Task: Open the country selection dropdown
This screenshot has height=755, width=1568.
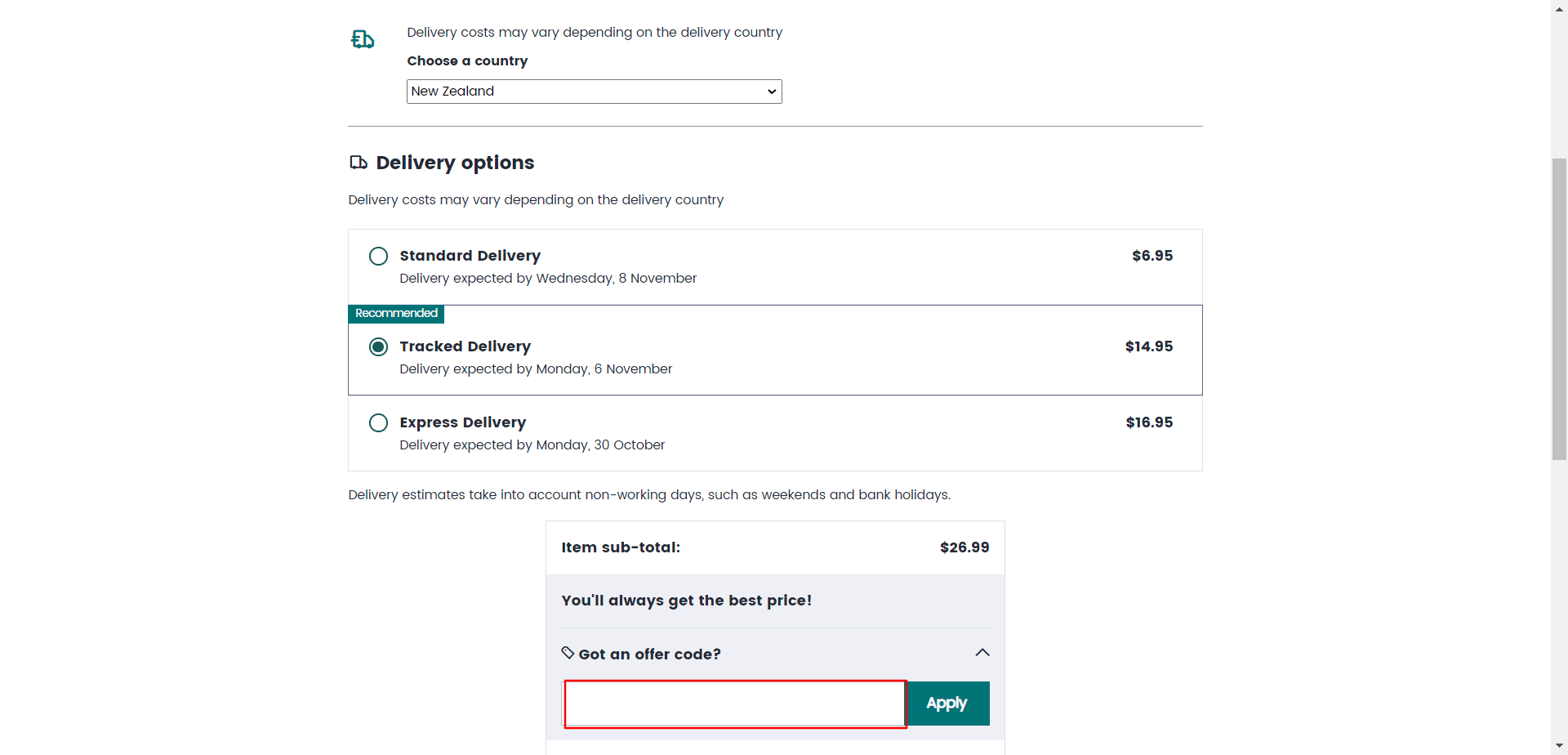Action: pos(594,91)
